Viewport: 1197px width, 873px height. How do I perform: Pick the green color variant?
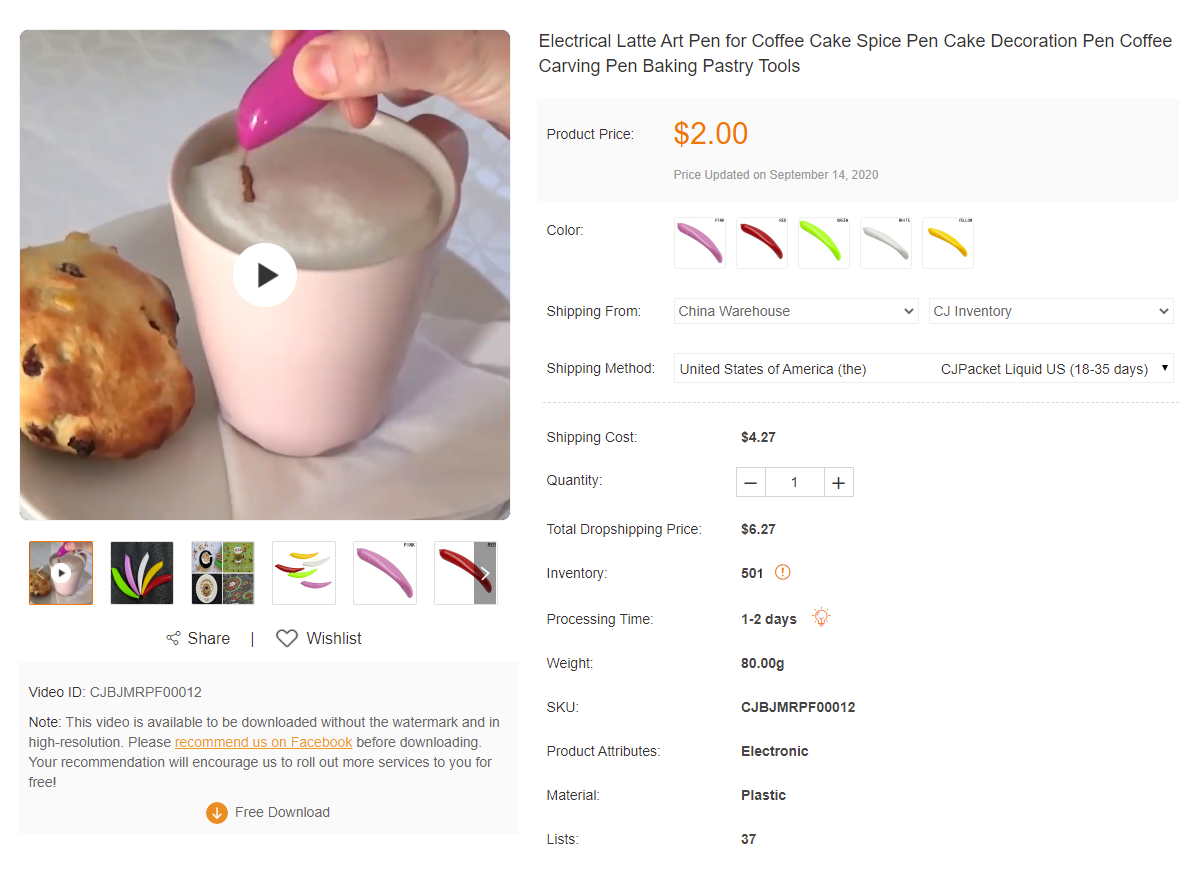click(x=824, y=243)
